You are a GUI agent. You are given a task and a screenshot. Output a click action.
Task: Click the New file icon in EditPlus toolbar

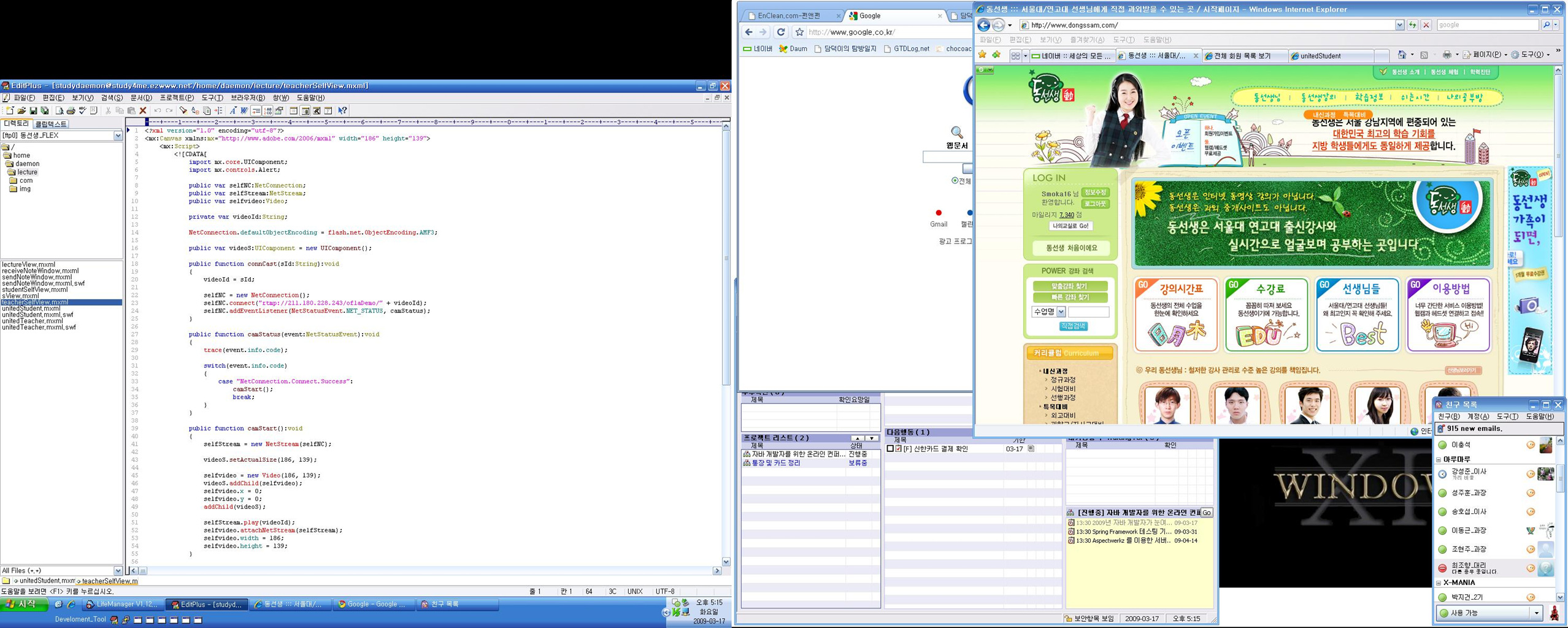coord(10,110)
